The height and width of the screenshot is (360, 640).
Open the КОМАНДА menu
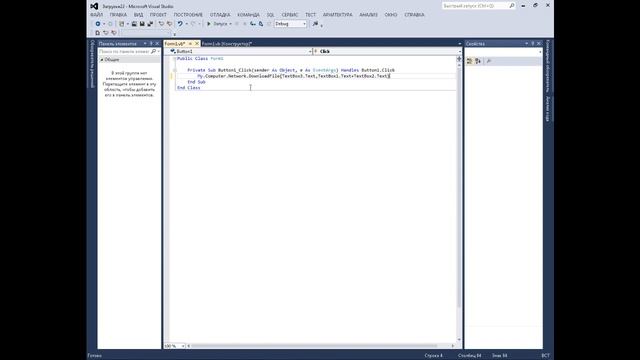pyautogui.click(x=248, y=15)
